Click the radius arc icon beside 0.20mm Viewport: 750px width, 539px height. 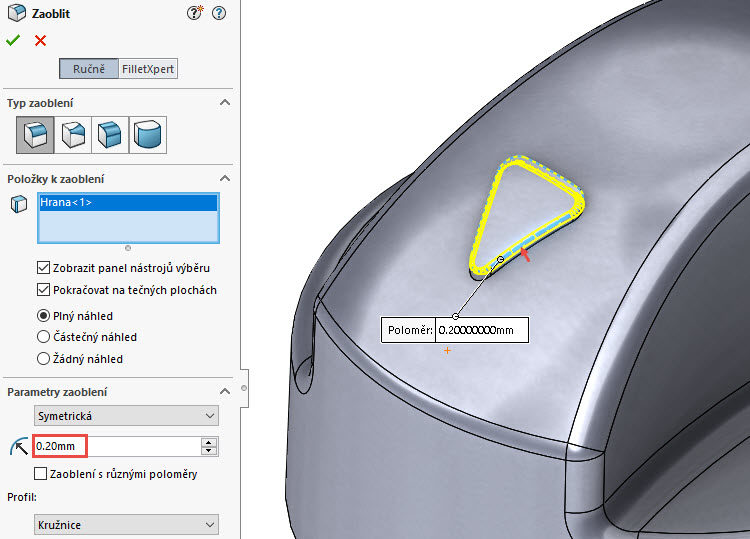19,446
